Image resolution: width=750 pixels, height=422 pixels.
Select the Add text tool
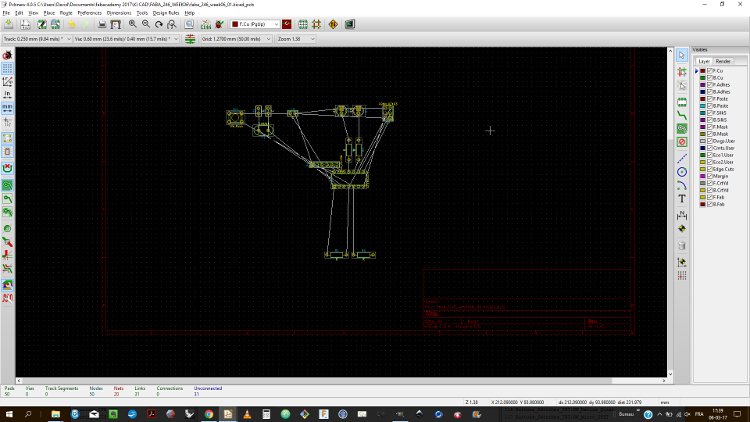(x=682, y=199)
